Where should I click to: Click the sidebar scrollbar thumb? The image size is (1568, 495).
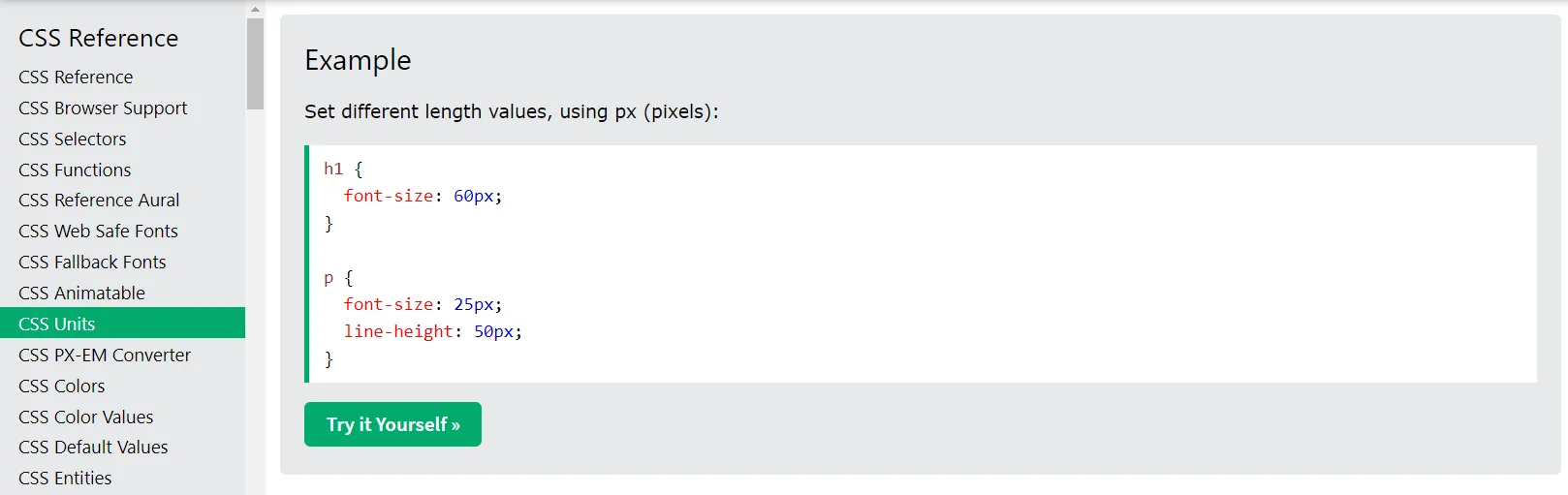(x=255, y=63)
